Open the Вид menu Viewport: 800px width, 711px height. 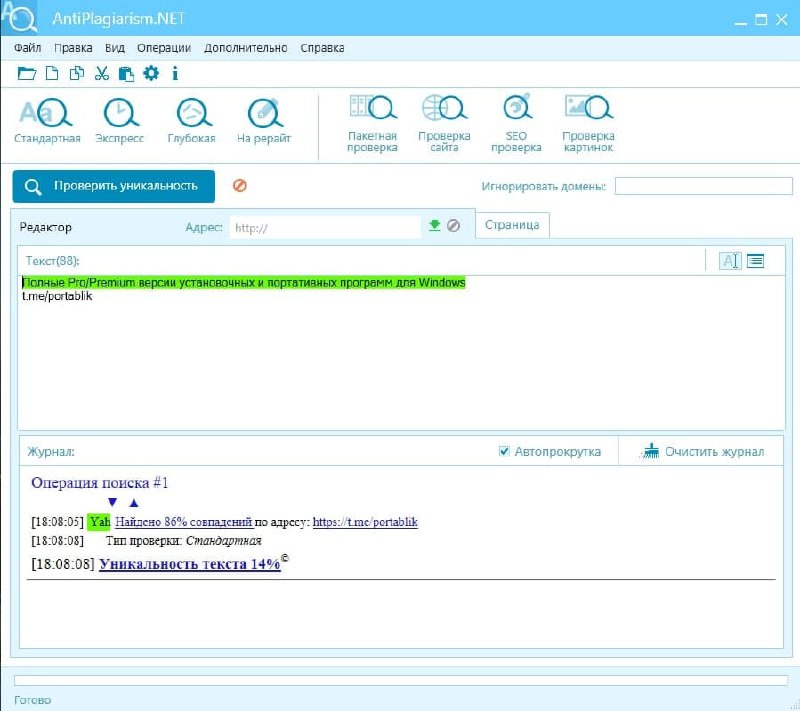115,48
